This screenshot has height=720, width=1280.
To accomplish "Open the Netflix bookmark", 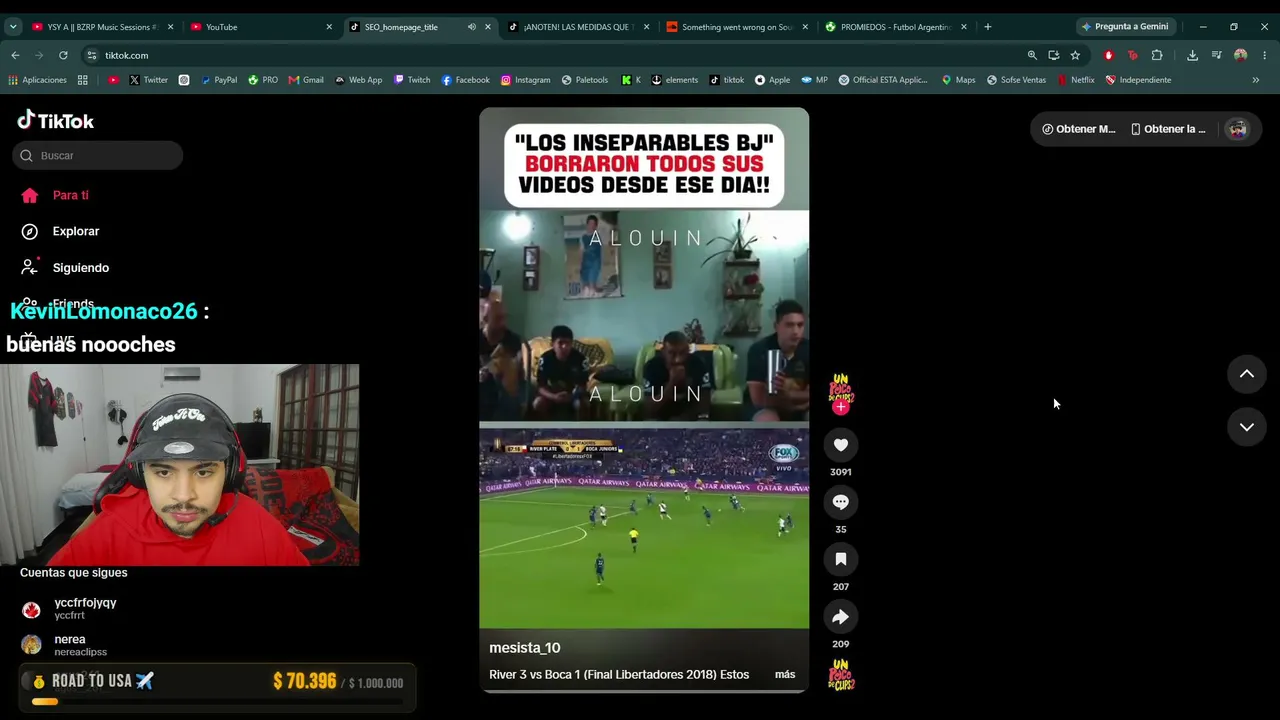I will (x=1076, y=80).
